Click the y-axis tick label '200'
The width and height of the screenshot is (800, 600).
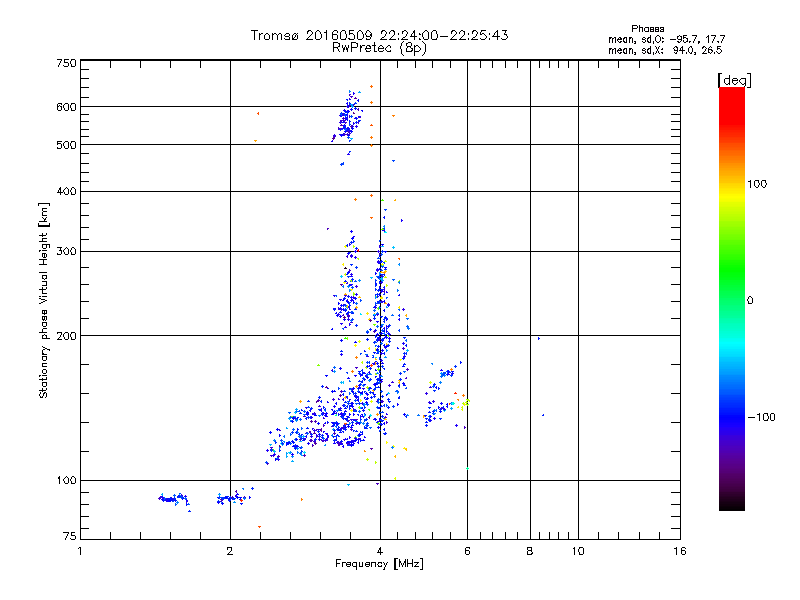[66, 336]
